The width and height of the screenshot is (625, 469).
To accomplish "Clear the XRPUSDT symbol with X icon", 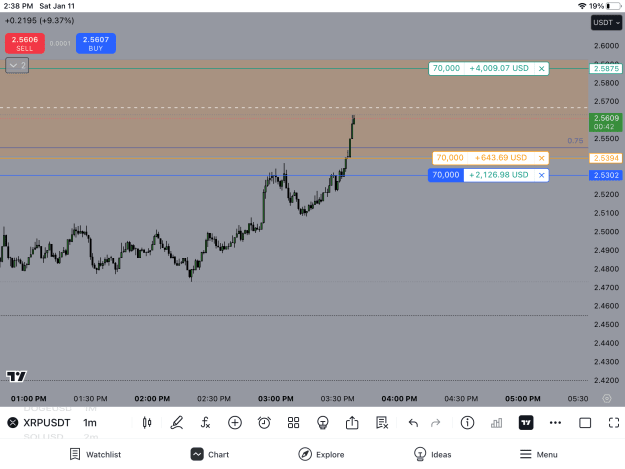I will [x=13, y=422].
